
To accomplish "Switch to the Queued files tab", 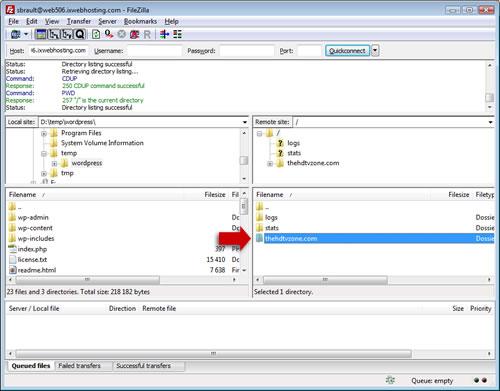I will [31, 366].
